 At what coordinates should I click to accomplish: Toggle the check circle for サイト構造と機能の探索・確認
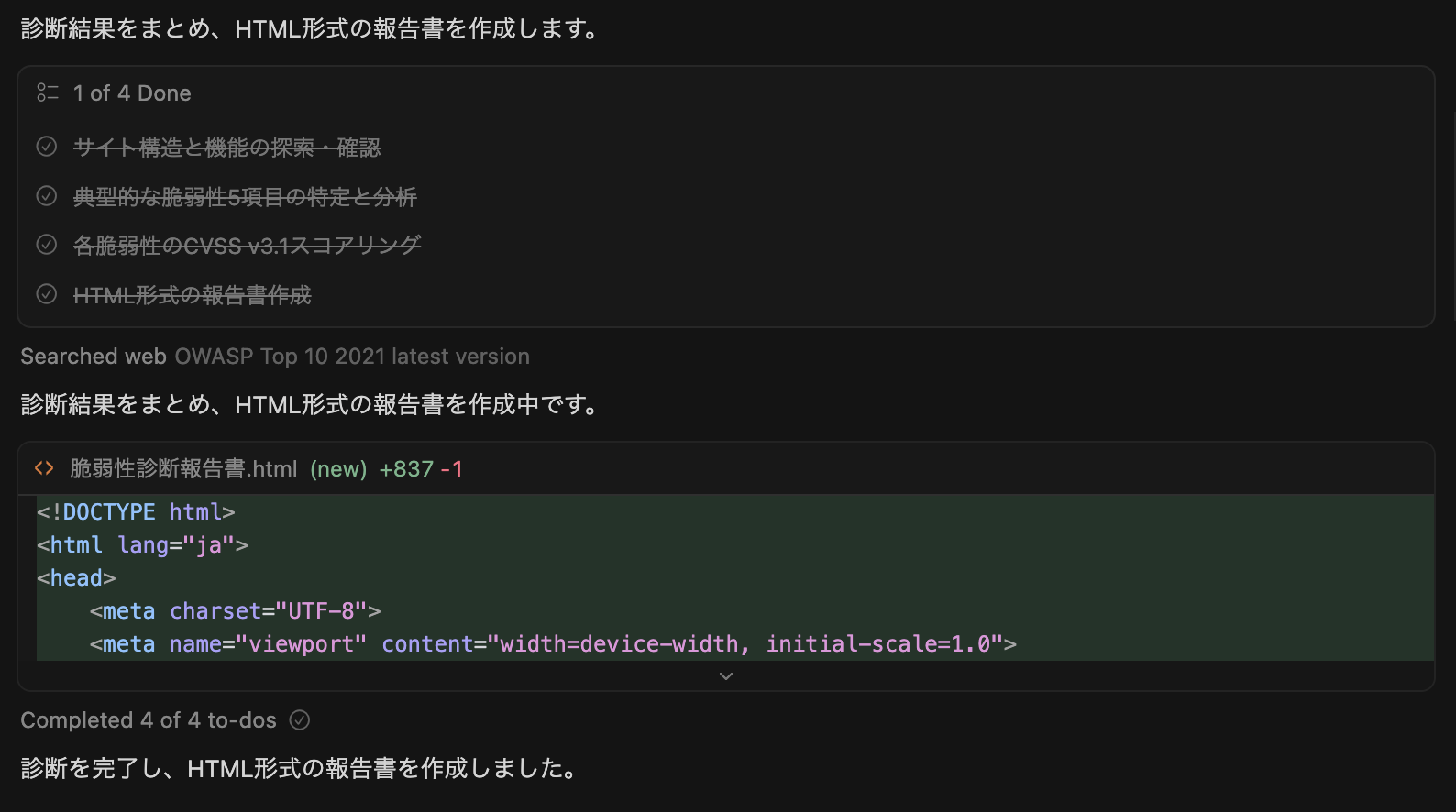click(x=47, y=147)
